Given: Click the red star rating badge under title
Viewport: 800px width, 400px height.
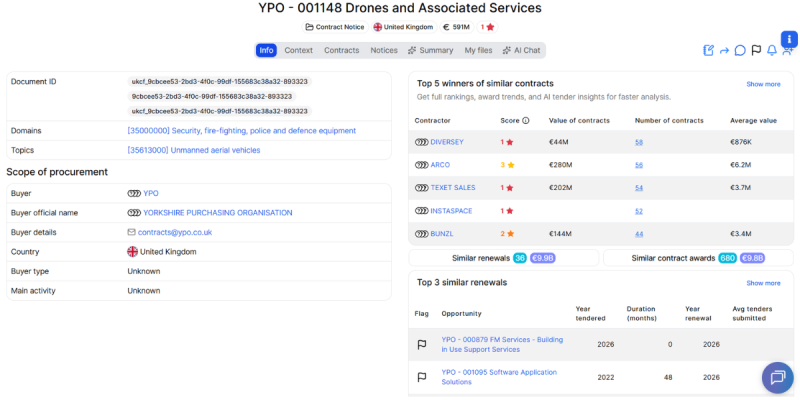Looking at the screenshot, I should tap(487, 27).
